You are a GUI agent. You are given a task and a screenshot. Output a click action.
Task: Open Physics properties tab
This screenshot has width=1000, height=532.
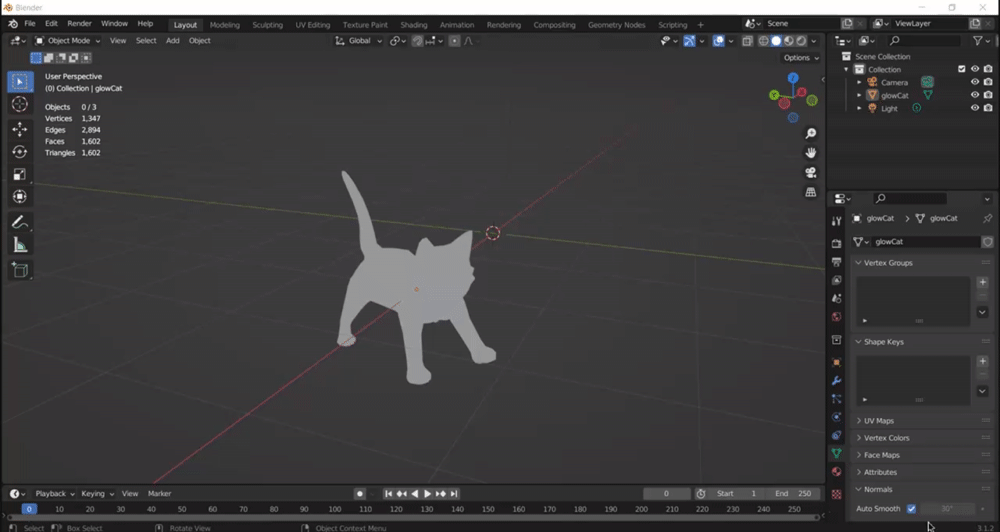pyautogui.click(x=837, y=417)
